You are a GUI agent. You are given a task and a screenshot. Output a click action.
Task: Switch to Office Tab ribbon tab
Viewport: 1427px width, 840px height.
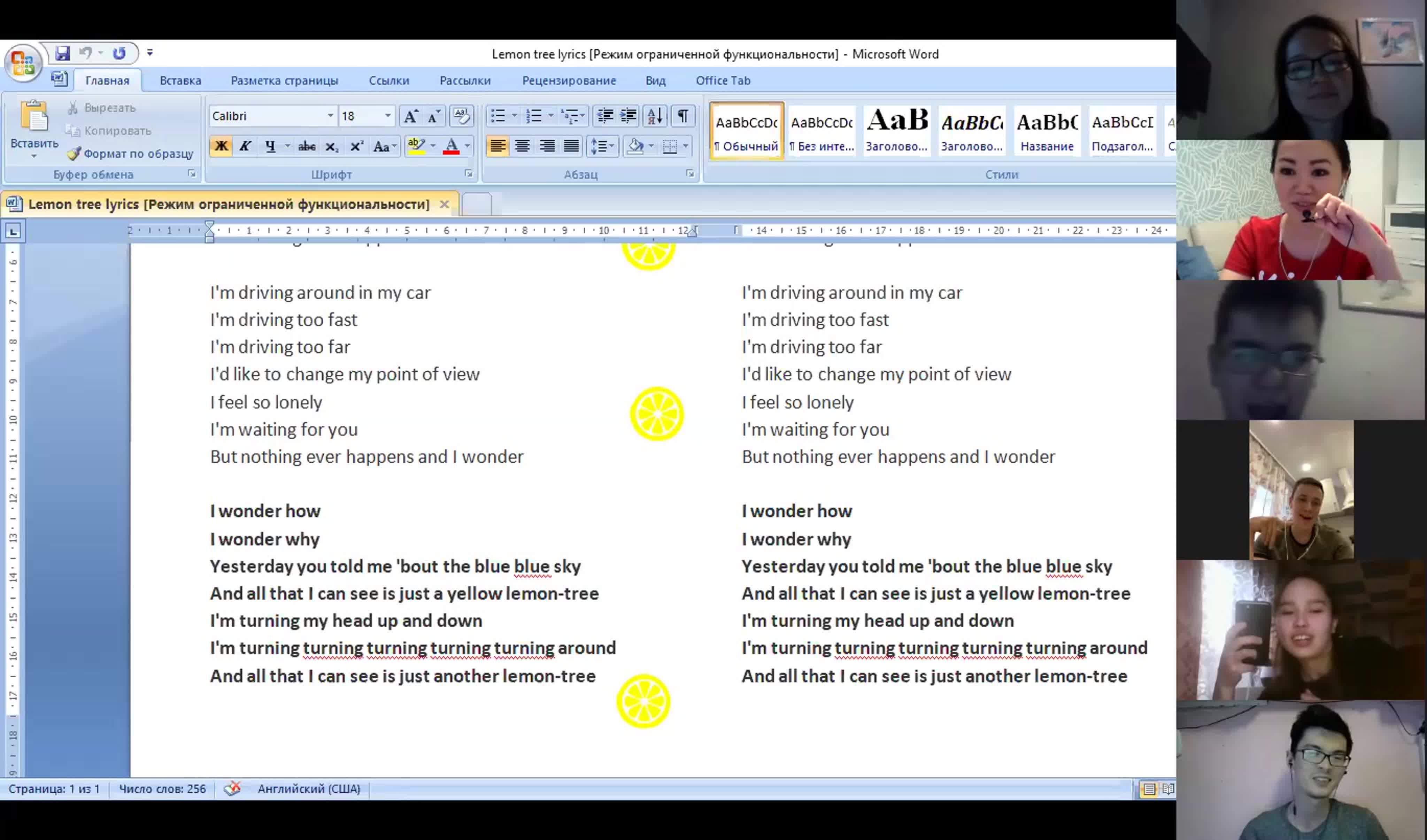[723, 80]
